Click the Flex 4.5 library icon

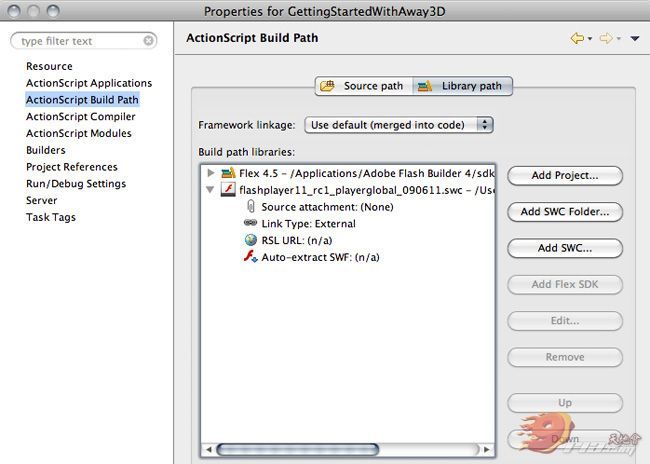point(228,173)
